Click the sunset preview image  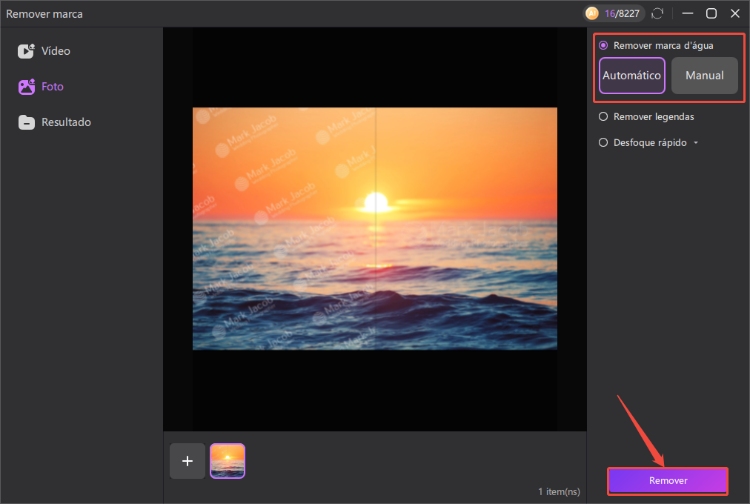coord(374,228)
